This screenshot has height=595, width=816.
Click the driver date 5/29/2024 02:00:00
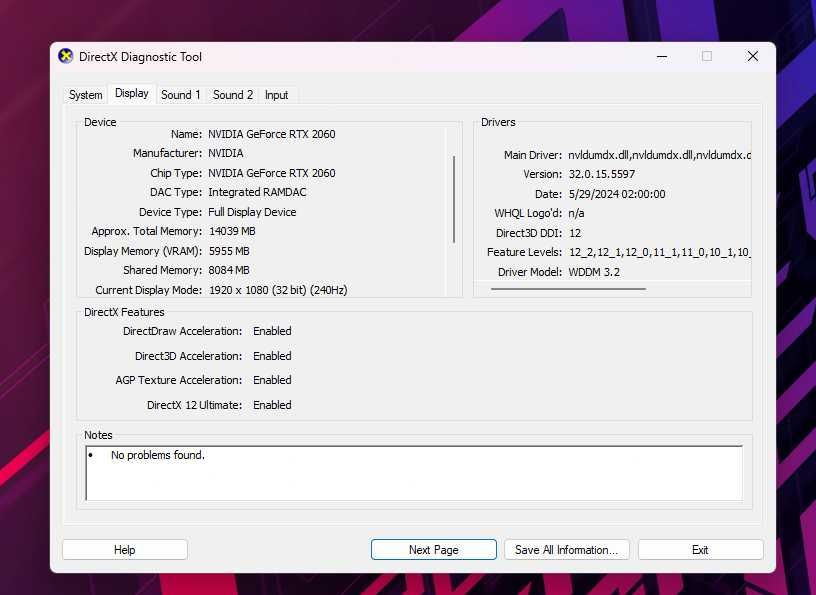point(617,194)
